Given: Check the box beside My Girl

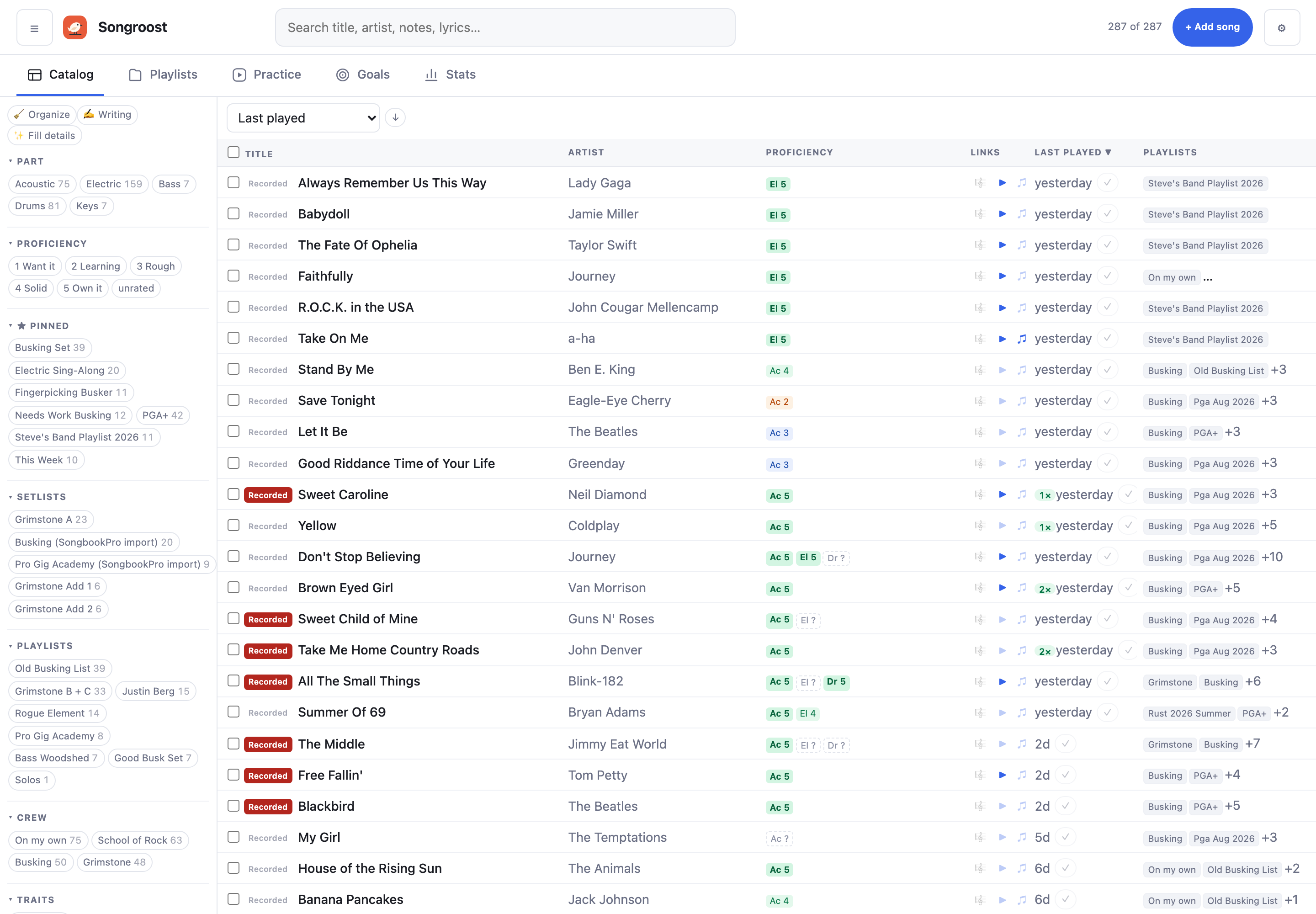Looking at the screenshot, I should (233, 837).
